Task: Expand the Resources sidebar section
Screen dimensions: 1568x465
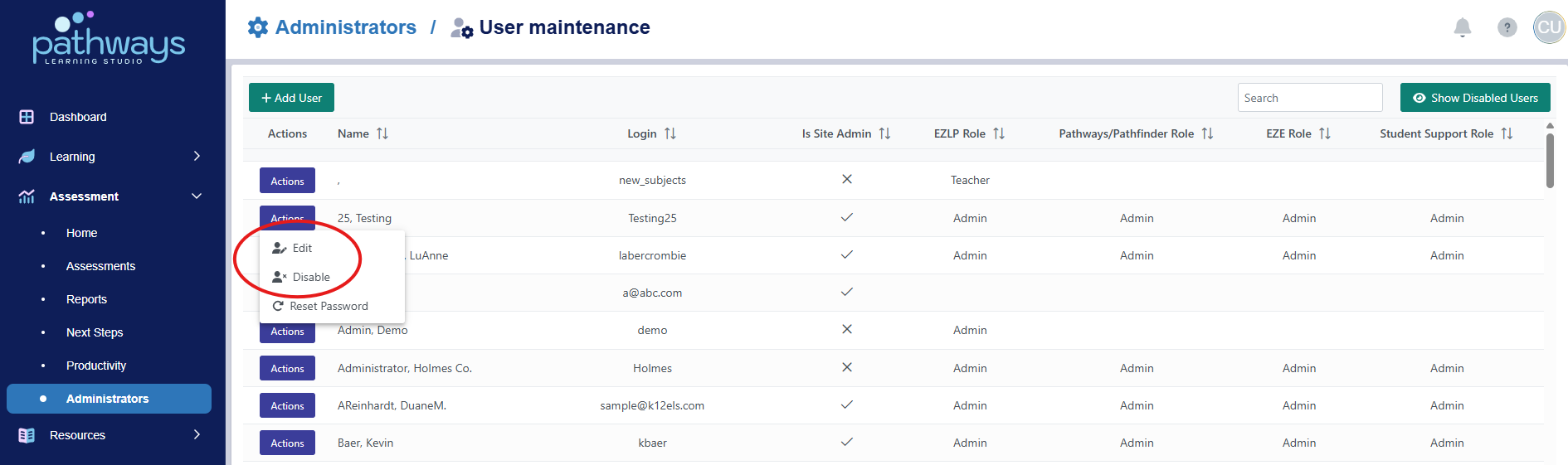Action: tap(197, 435)
